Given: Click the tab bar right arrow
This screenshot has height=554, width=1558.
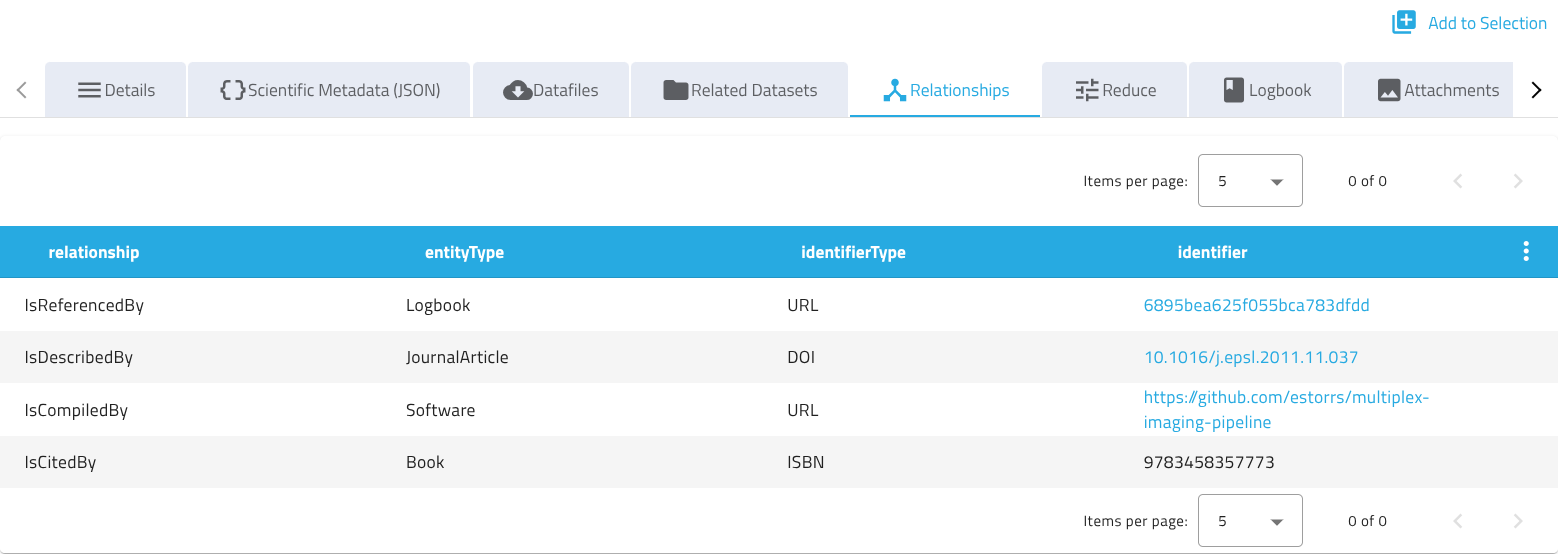Looking at the screenshot, I should click(x=1537, y=90).
